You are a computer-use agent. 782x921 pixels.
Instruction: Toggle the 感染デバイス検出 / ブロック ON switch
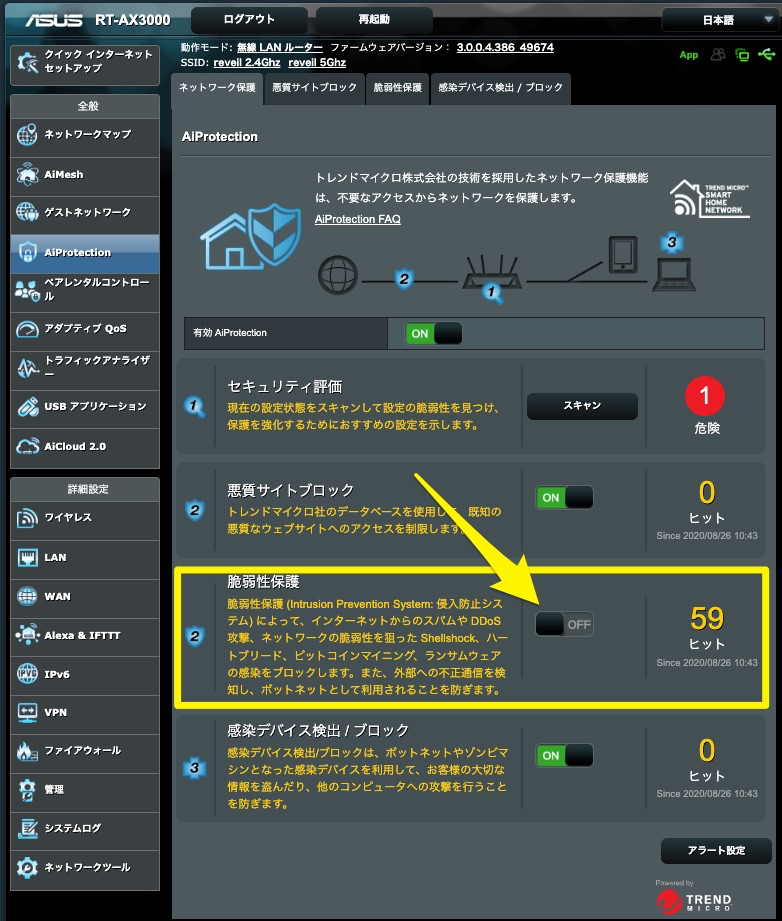564,755
